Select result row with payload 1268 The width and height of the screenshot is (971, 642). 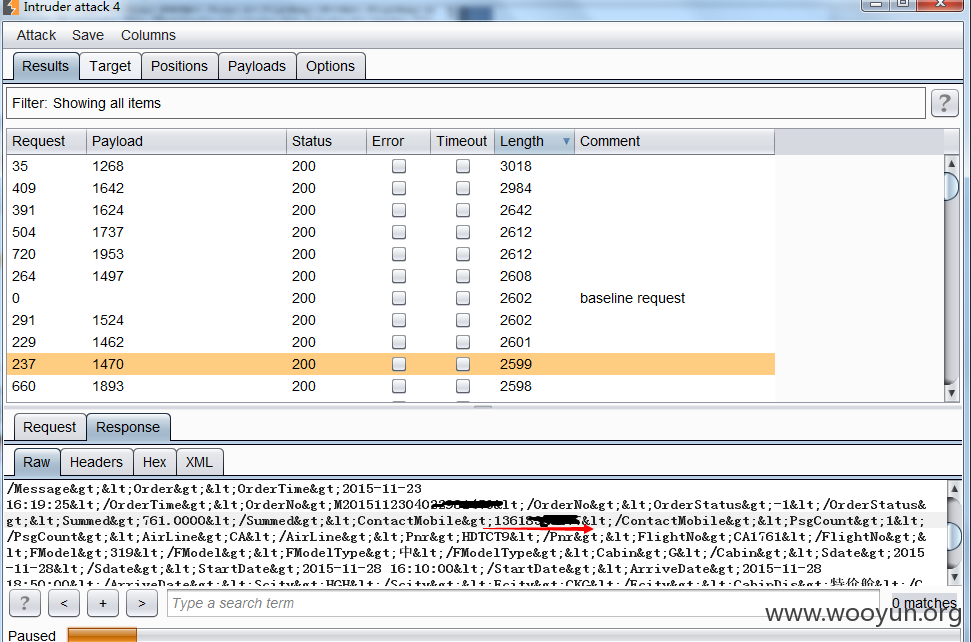coord(391,166)
